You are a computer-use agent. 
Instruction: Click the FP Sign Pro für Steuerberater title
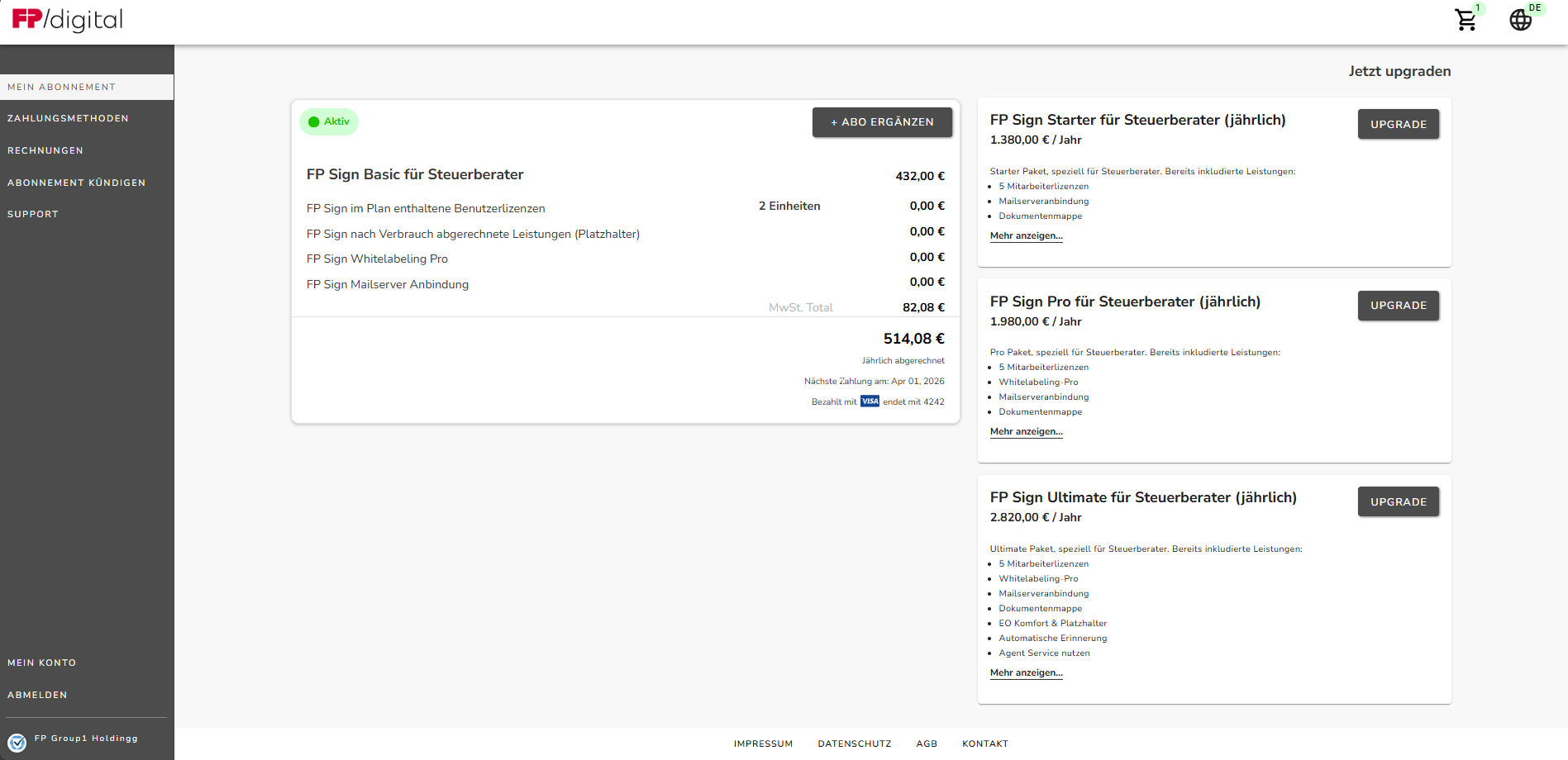click(x=1125, y=302)
